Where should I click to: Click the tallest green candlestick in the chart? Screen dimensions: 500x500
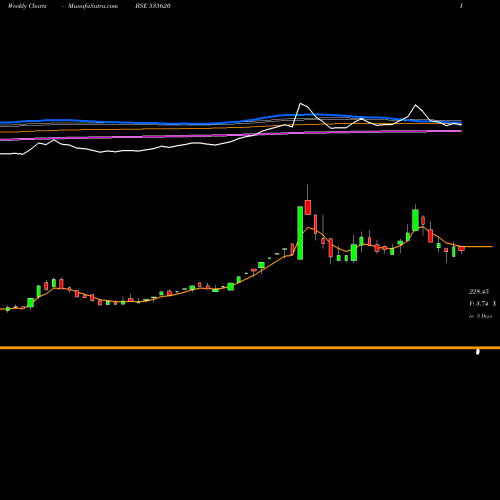click(300, 233)
